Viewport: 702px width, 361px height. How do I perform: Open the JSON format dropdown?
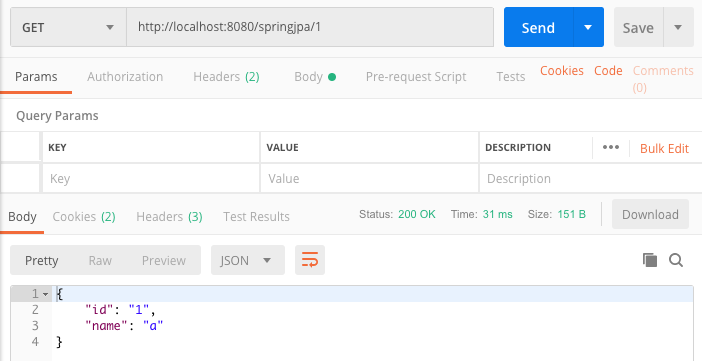click(x=248, y=260)
